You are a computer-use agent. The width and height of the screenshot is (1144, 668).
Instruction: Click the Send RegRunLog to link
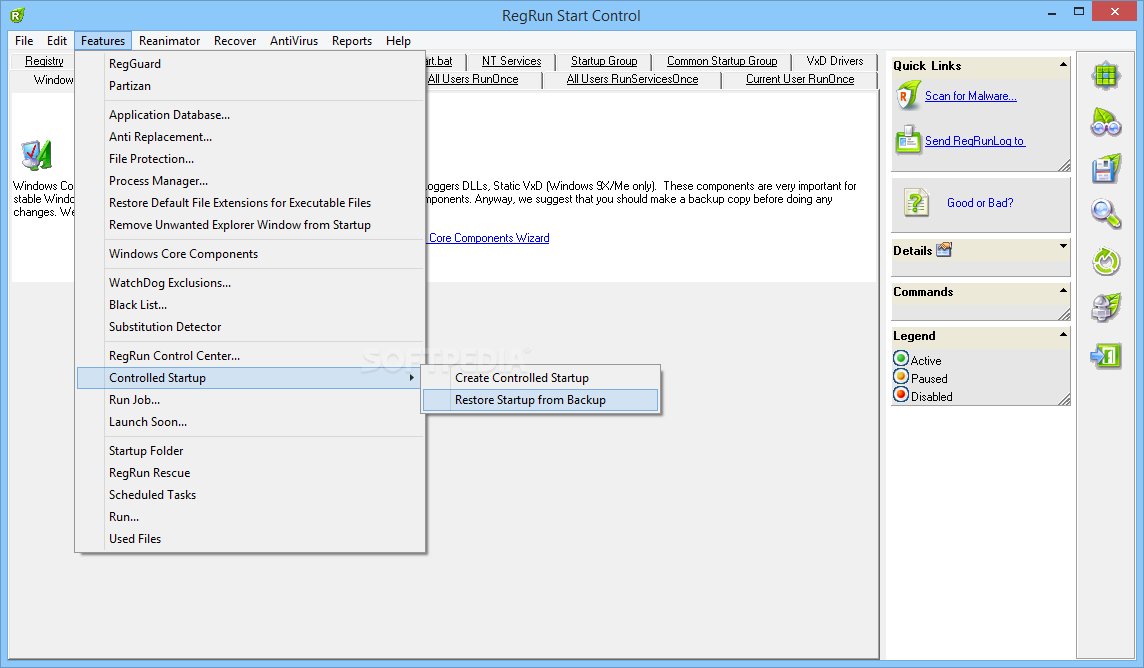click(975, 141)
